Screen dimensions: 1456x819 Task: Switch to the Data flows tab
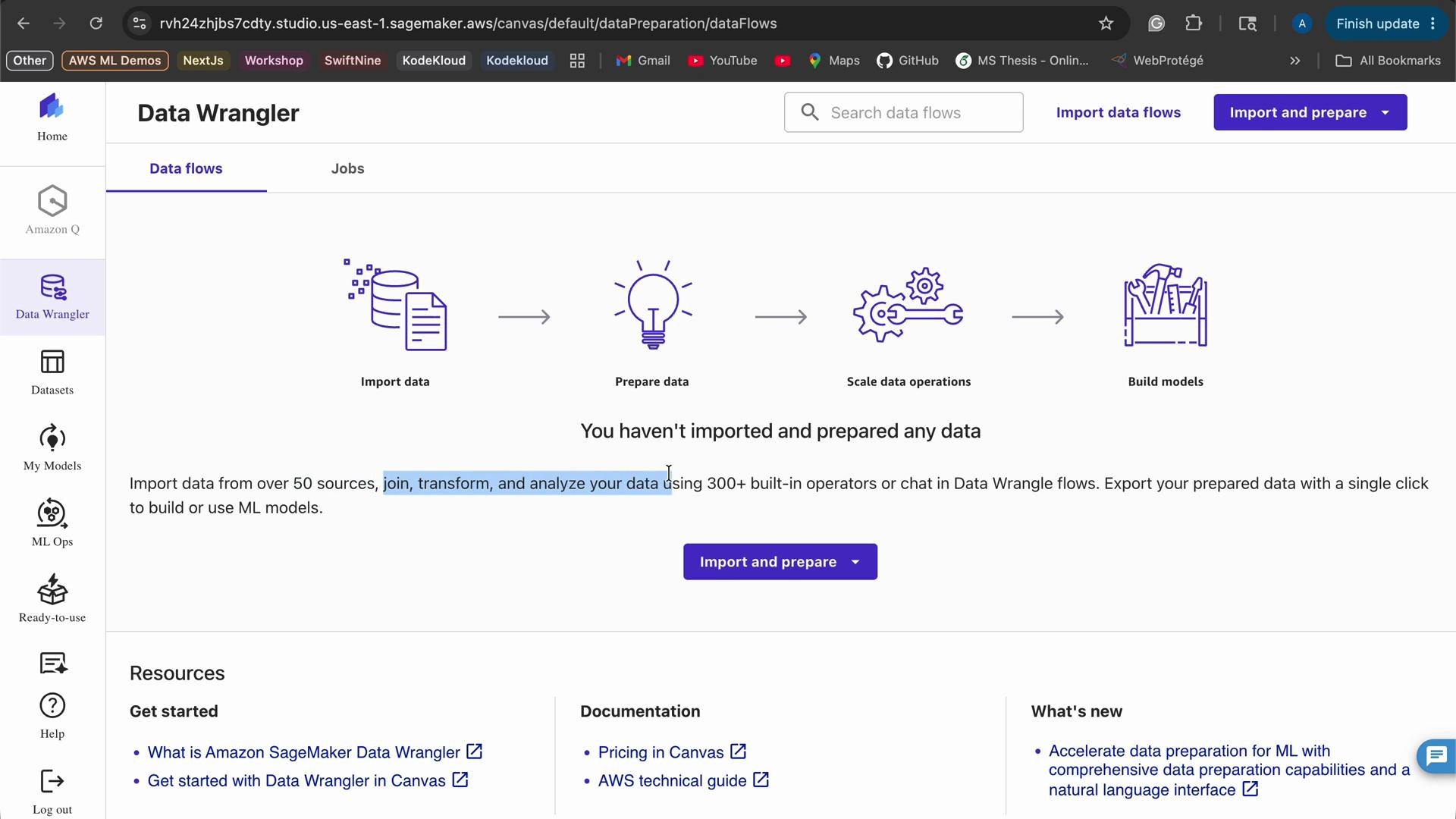186,168
